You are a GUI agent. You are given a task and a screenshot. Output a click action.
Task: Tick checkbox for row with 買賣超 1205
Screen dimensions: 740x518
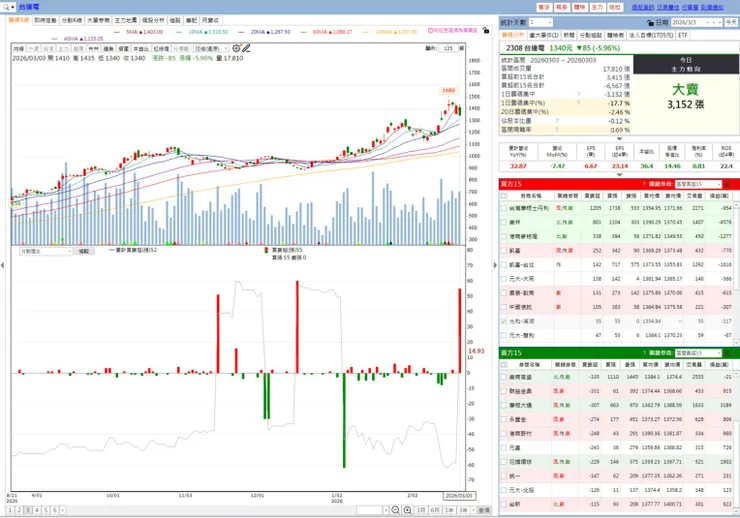click(504, 208)
